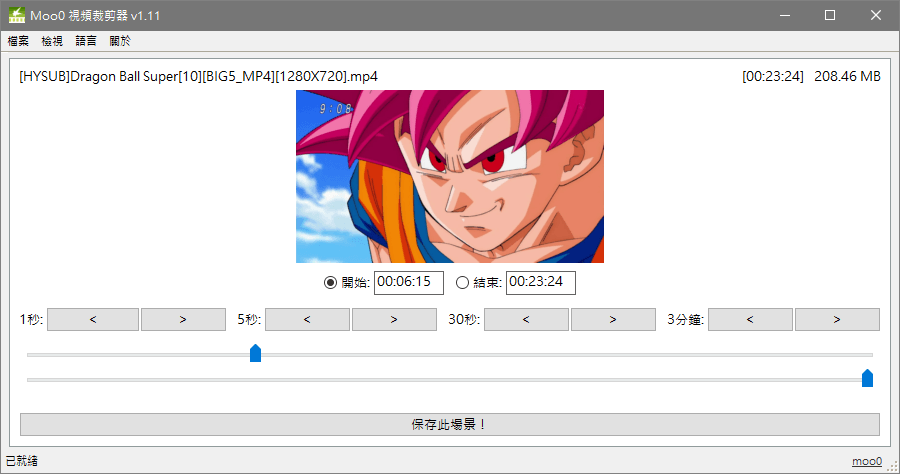
Task: Step forward 1 second
Action: click(183, 319)
